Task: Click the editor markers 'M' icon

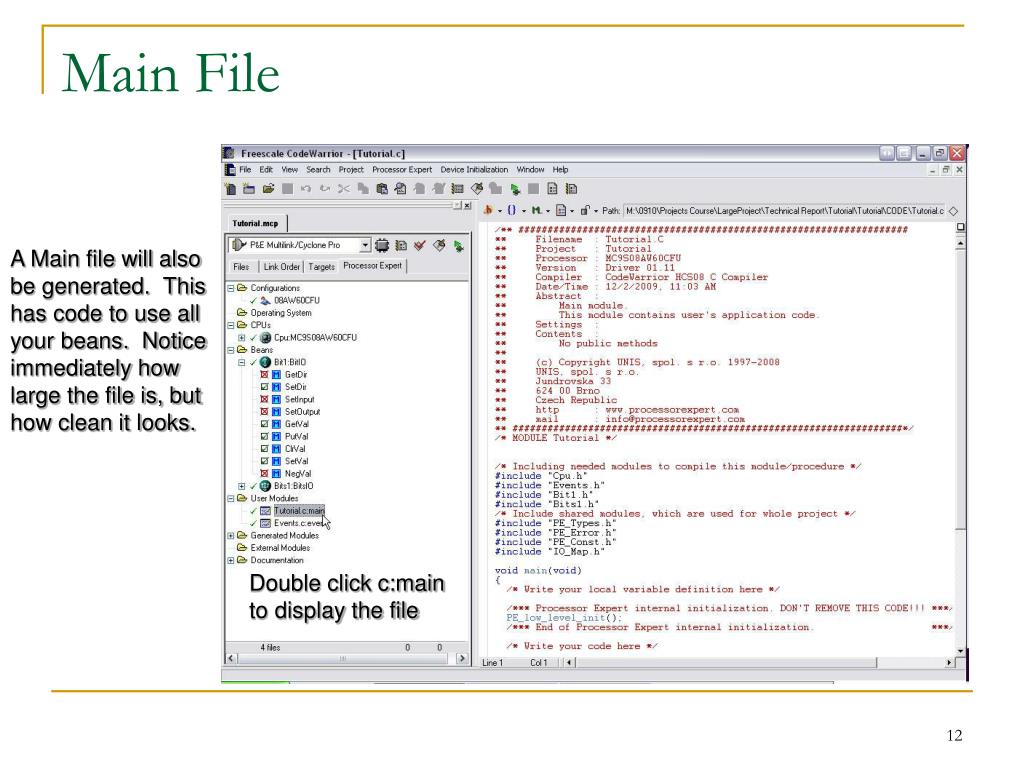Action: point(536,210)
